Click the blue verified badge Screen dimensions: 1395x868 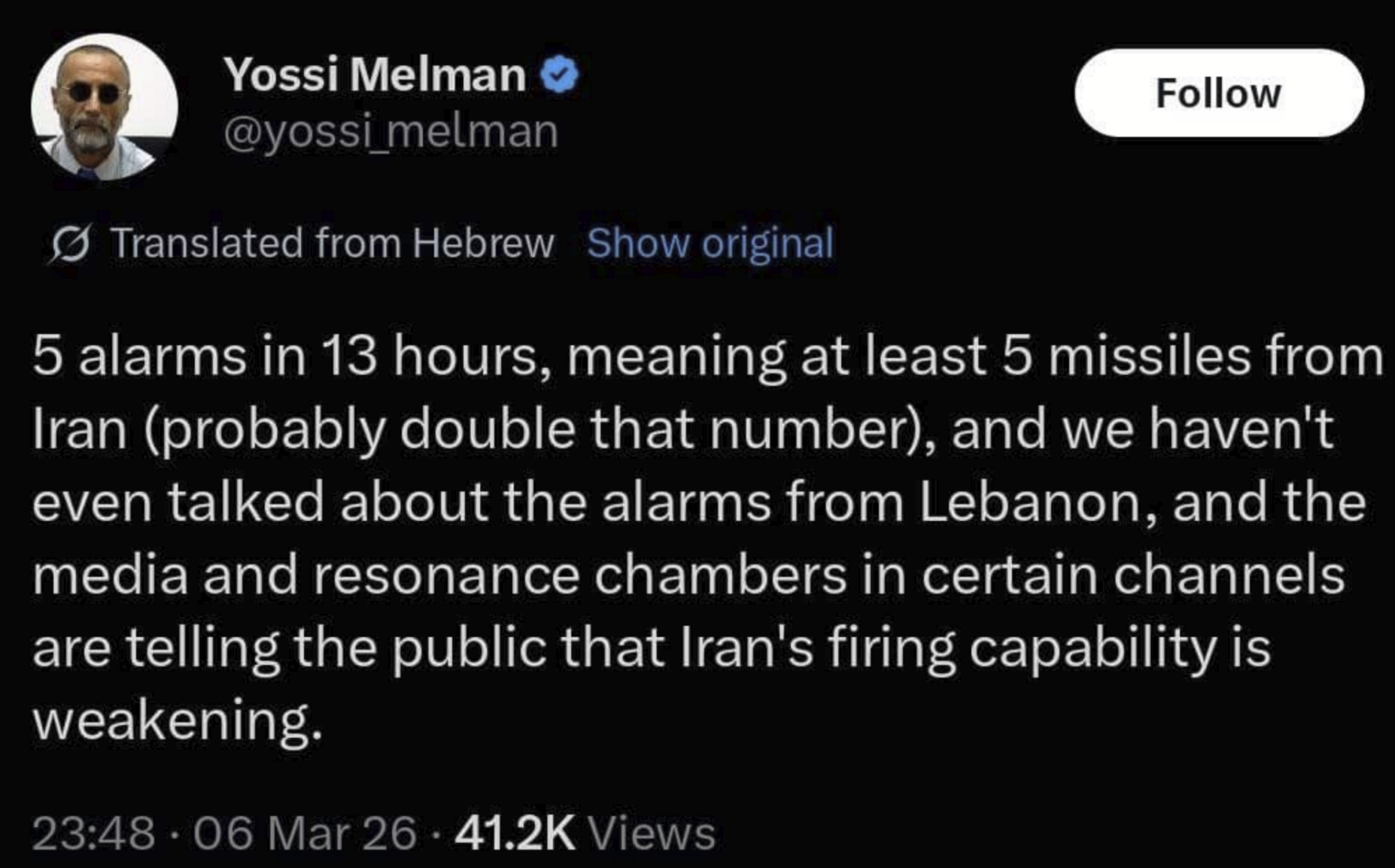click(x=560, y=75)
